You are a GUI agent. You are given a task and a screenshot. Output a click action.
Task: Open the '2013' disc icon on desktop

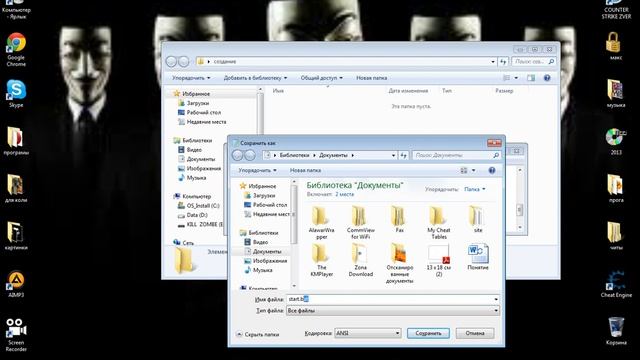point(616,141)
